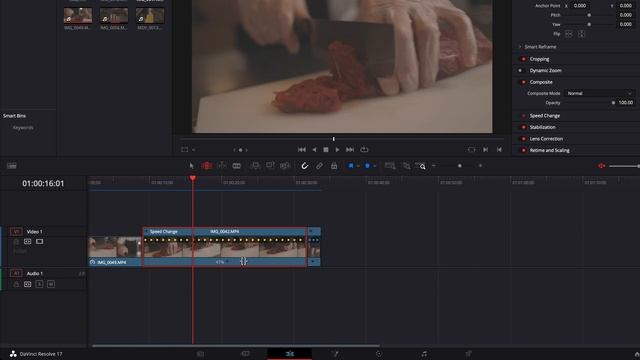This screenshot has width=640, height=360.
Task: Click the Match Frame icon in viewer
Action: [x=471, y=150]
